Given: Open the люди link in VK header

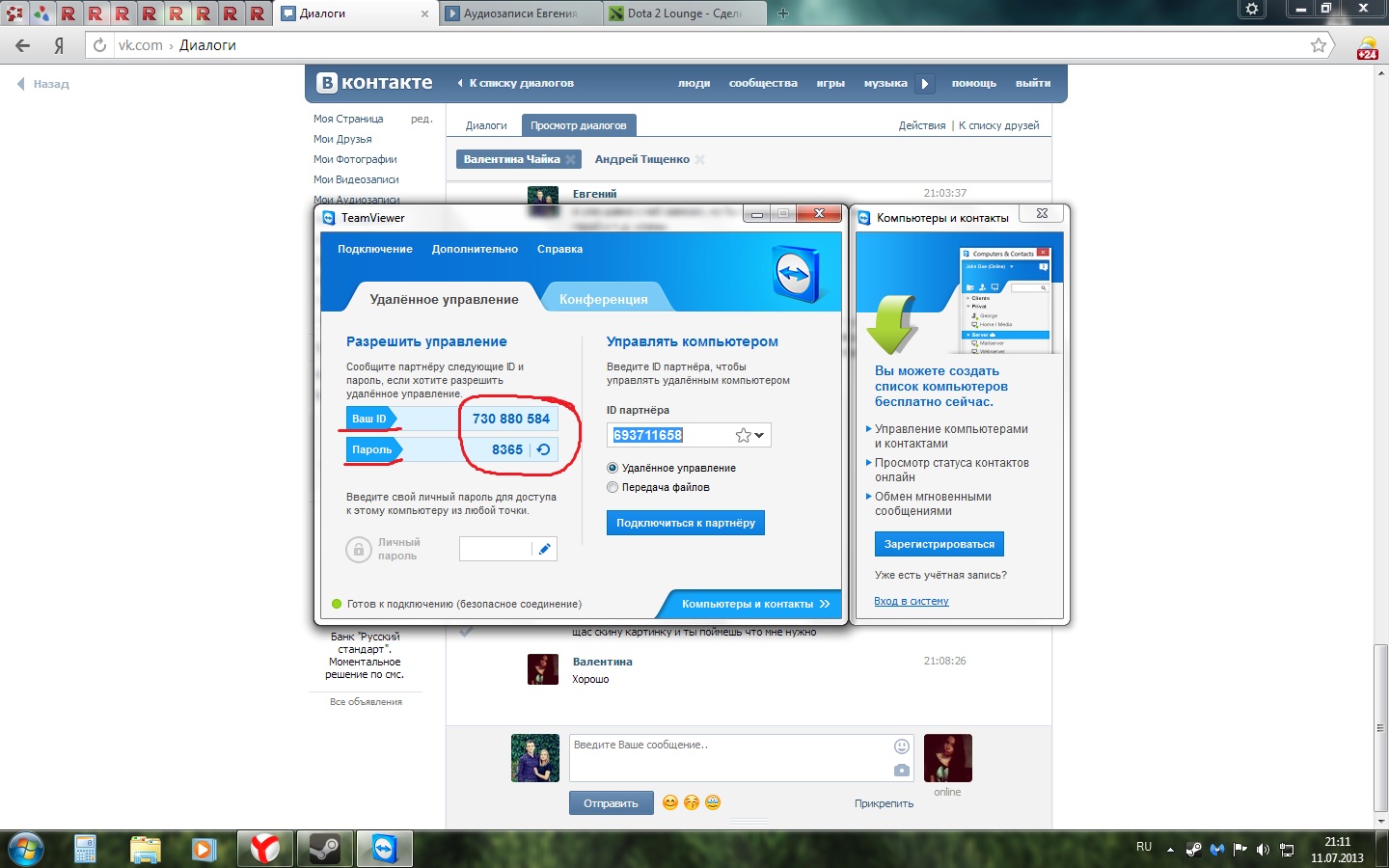Looking at the screenshot, I should tap(694, 83).
